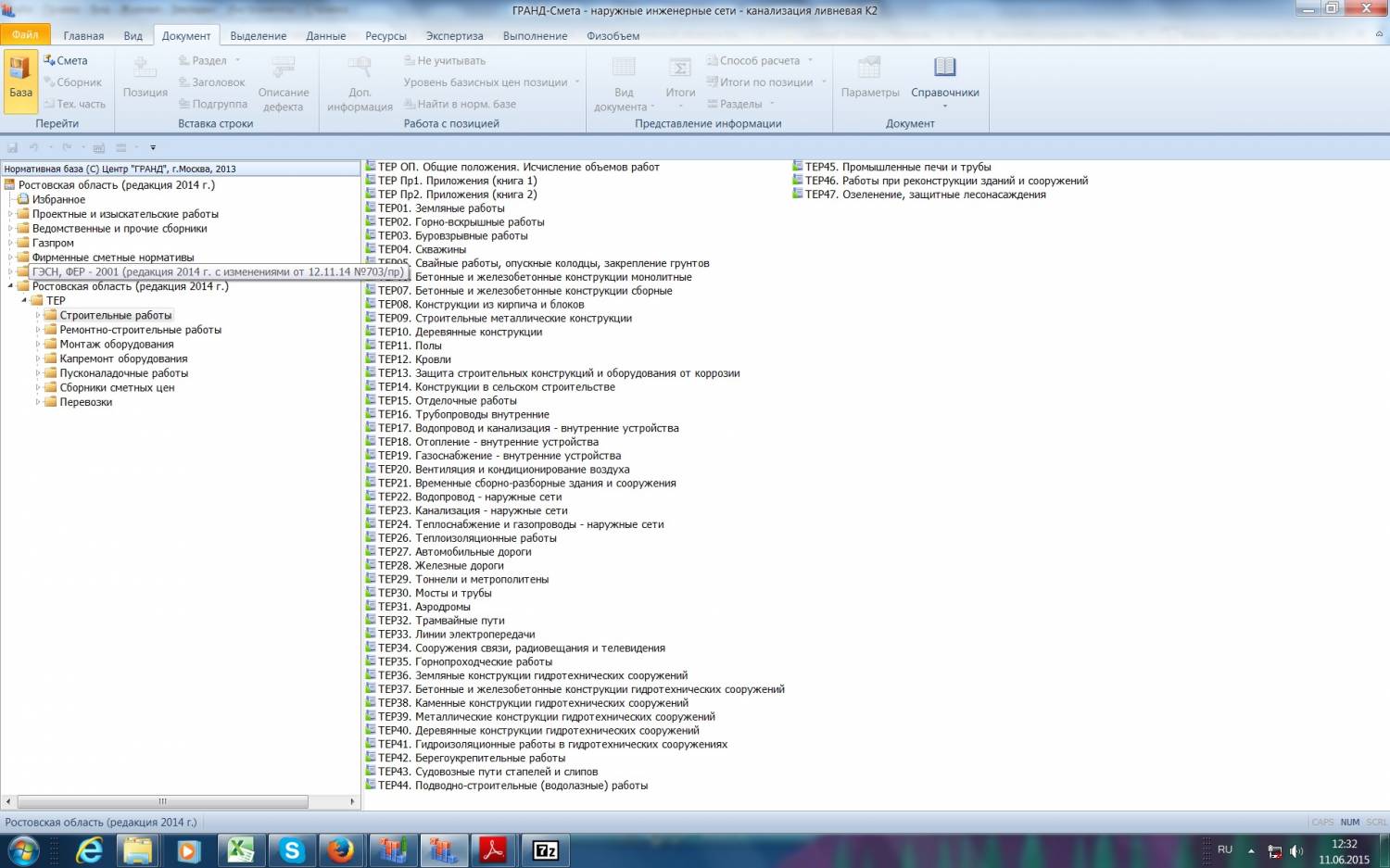The height and width of the screenshot is (868, 1390).
Task: Switch to the Вид tab
Action: coord(133,36)
